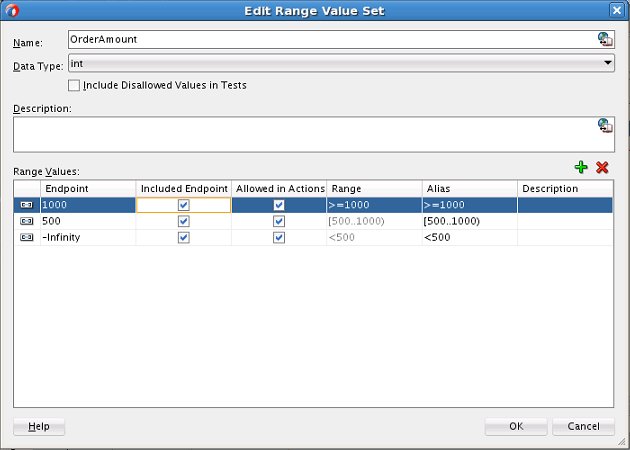Click the range icon on the 1000 row
This screenshot has width=630, height=450.
[x=27, y=205]
